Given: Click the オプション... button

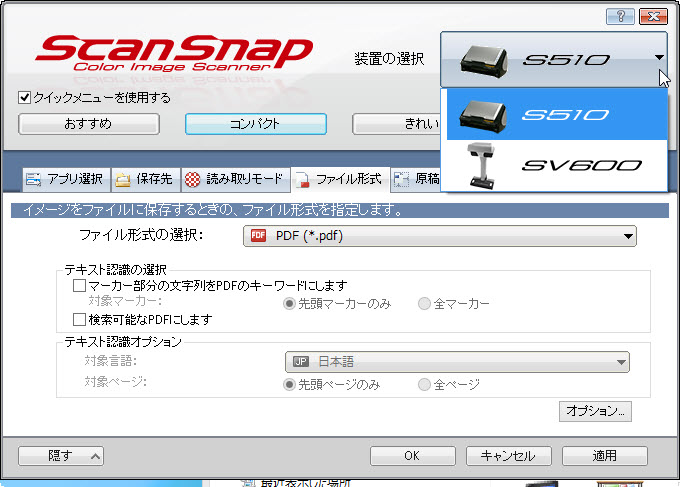Looking at the screenshot, I should pos(595,411).
